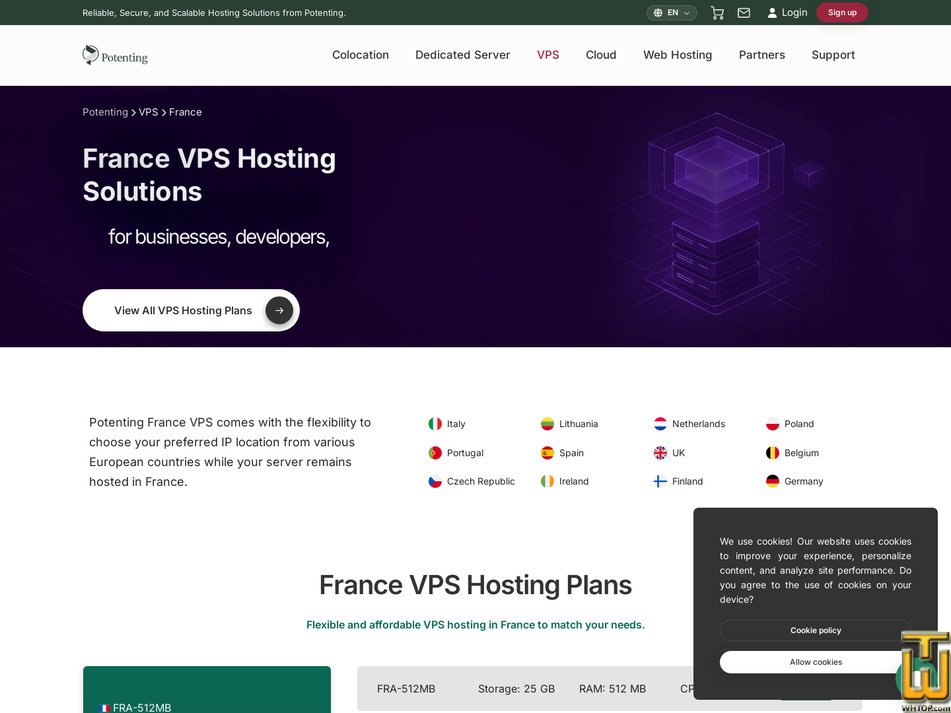Select the Germany flag icon
Viewport: 951px width, 713px height.
(x=772, y=481)
